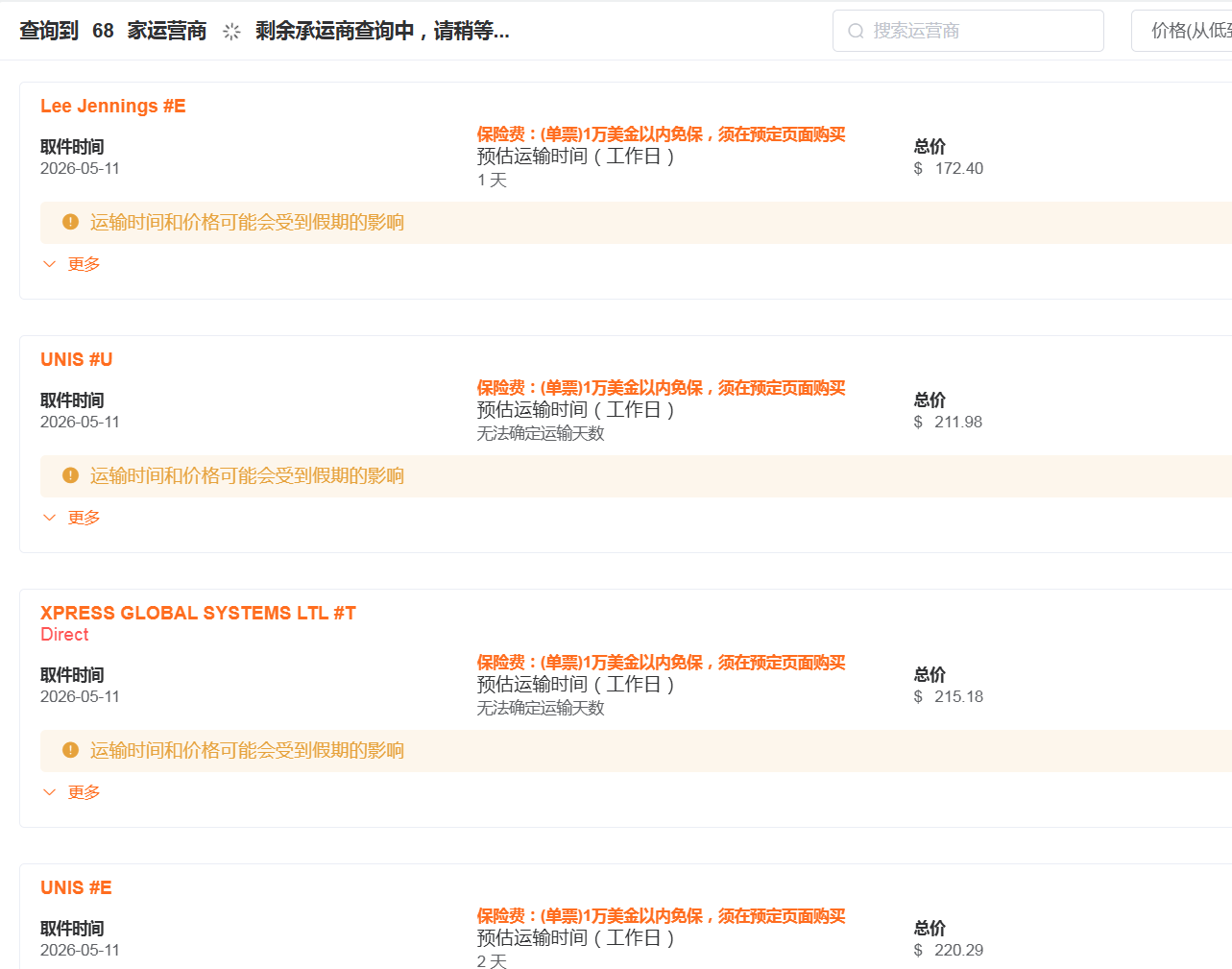Click the 保险费 notice in Lee Jennings #E card
This screenshot has width=1232, height=969.
click(661, 134)
